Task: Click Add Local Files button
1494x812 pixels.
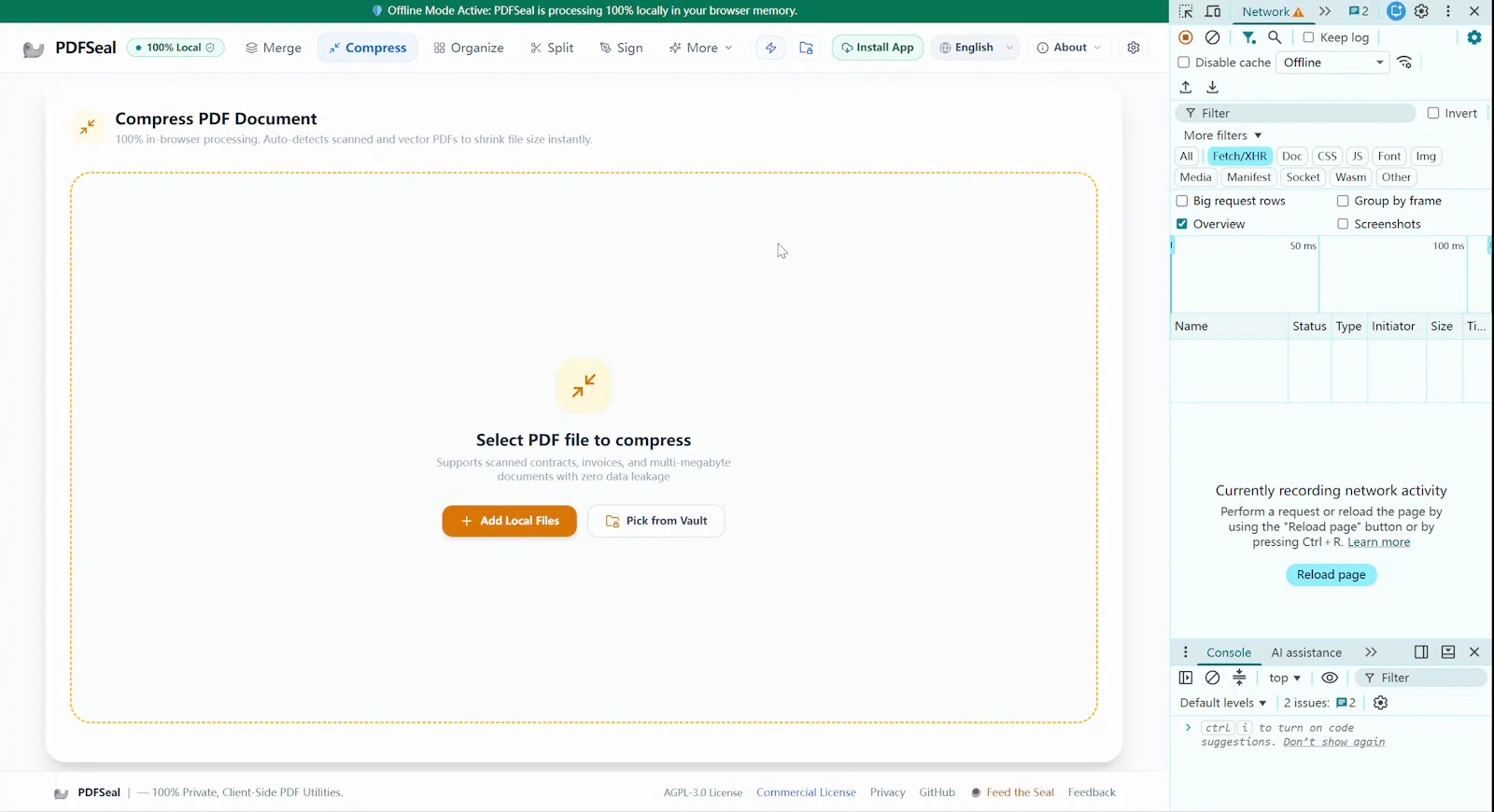Action: point(510,521)
